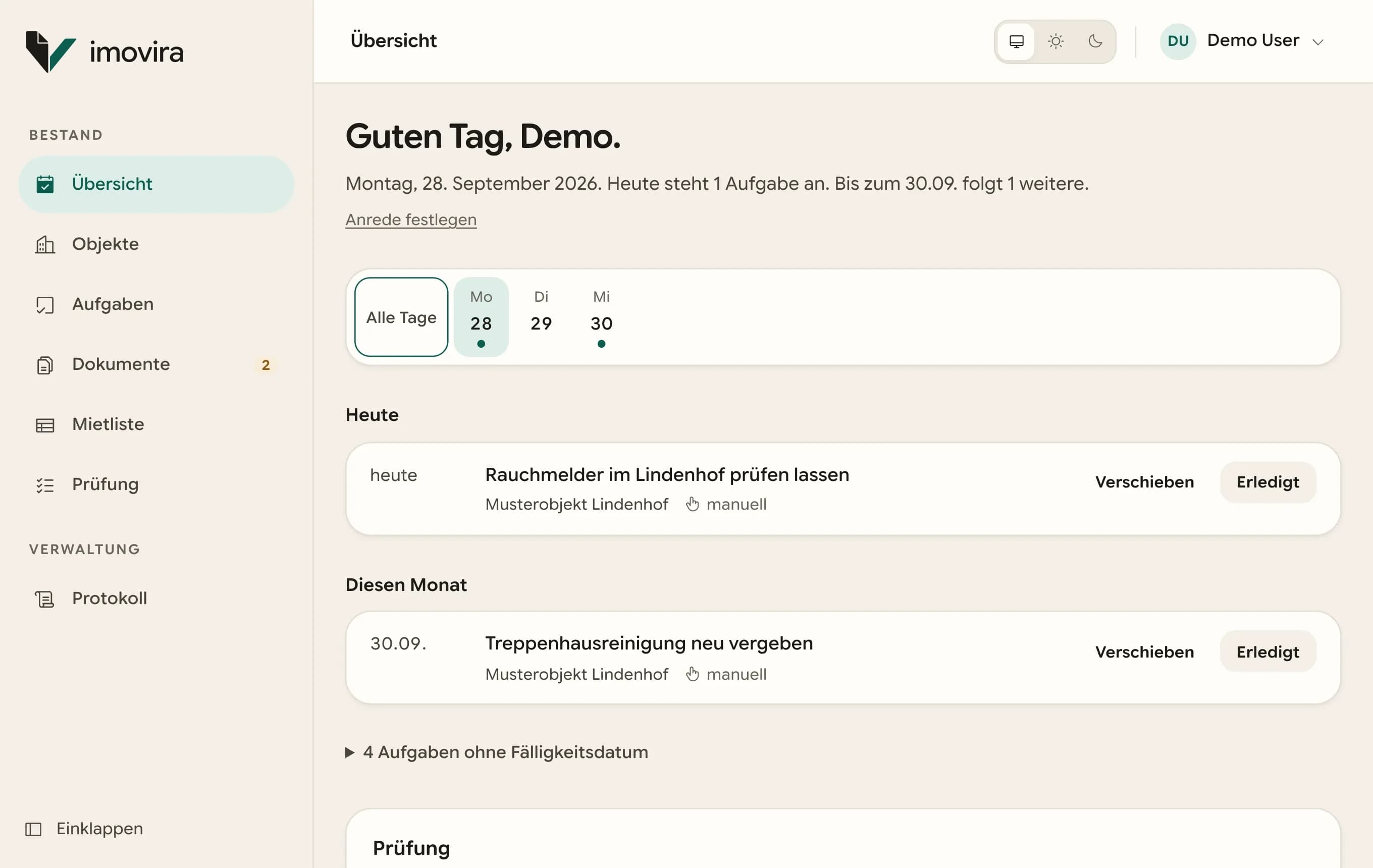Viewport: 1373px width, 868px height.
Task: Open Protokoll under Verwaltung
Action: 156,599
